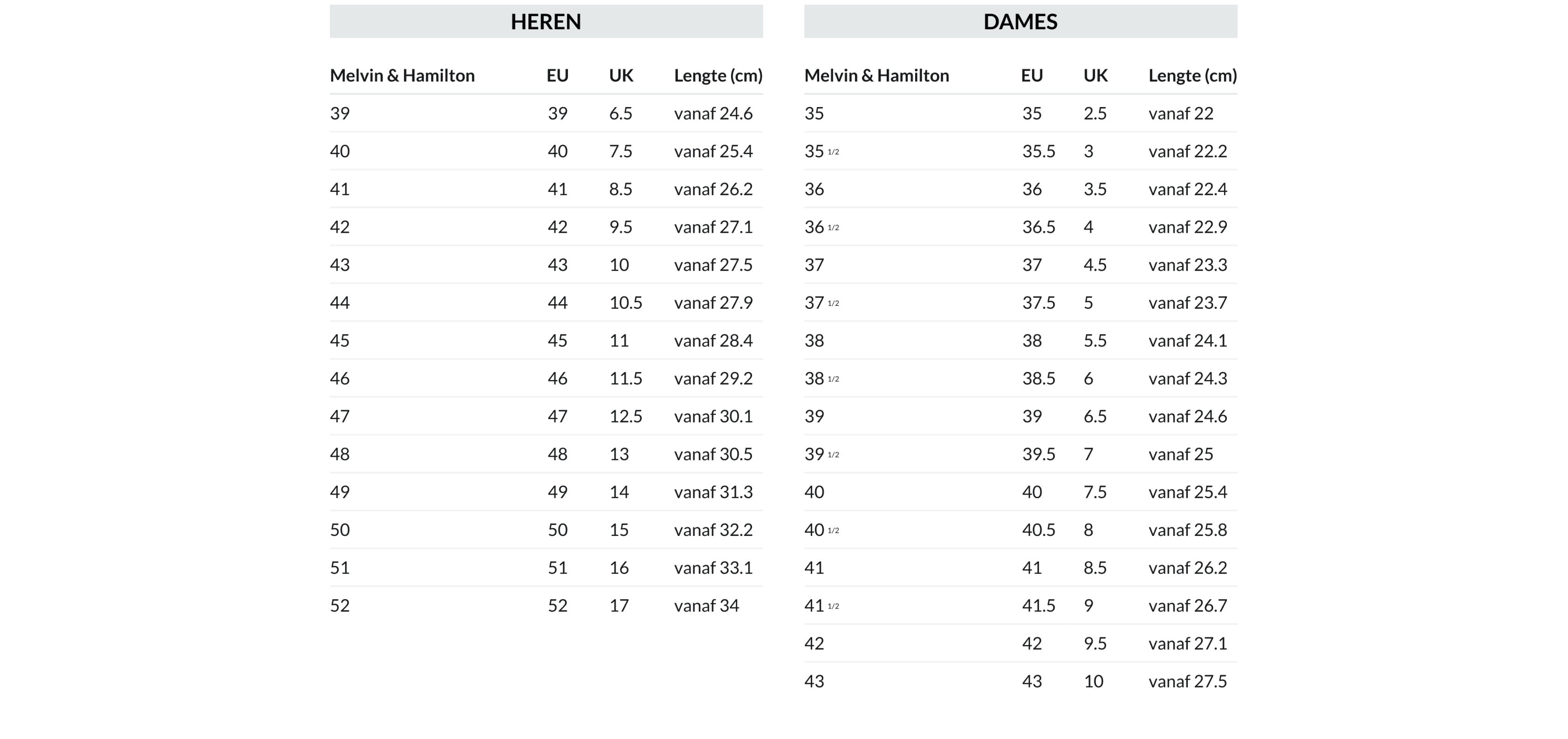Viewport: 1568px width, 739px height.
Task: Click the DAMES section header
Action: [x=1020, y=22]
